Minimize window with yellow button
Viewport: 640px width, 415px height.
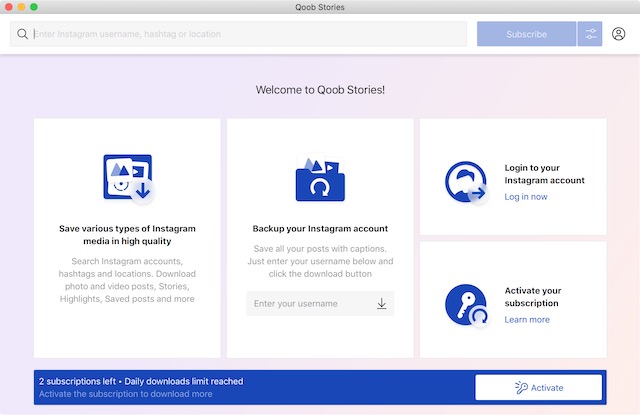[21, 7]
